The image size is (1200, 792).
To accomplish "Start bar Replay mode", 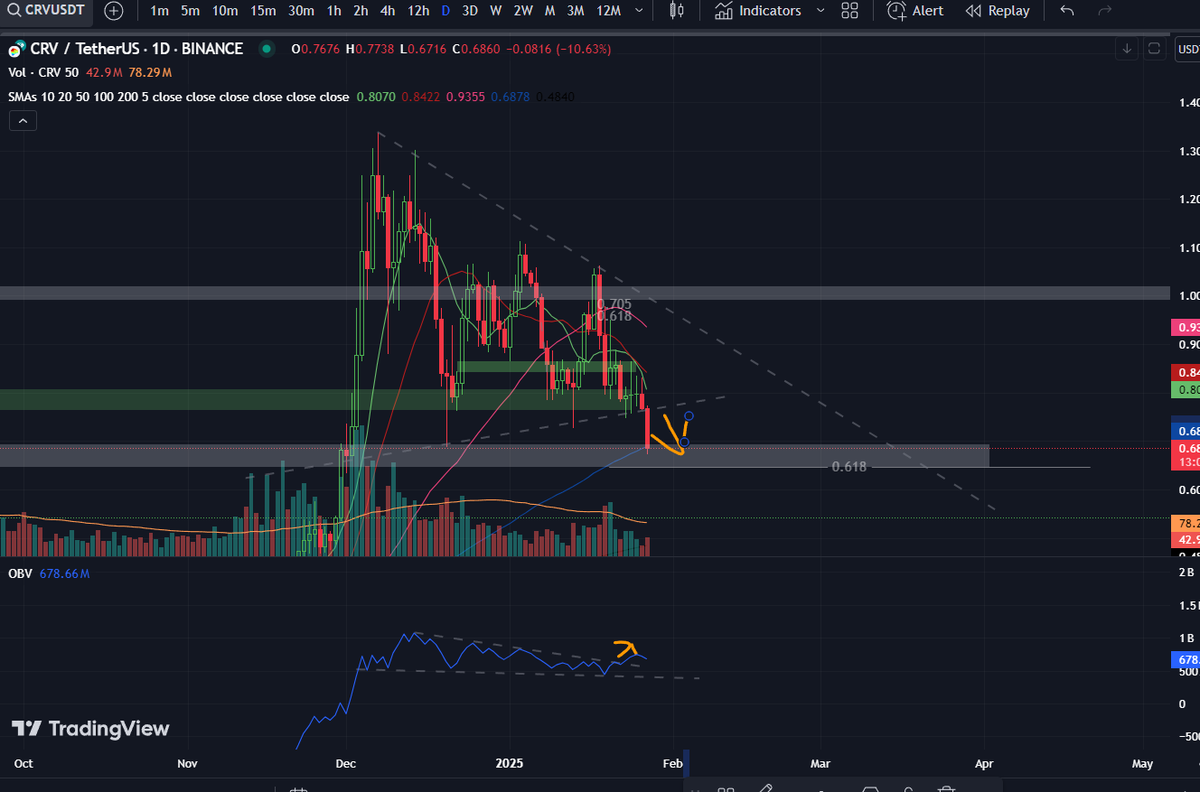I will [997, 11].
